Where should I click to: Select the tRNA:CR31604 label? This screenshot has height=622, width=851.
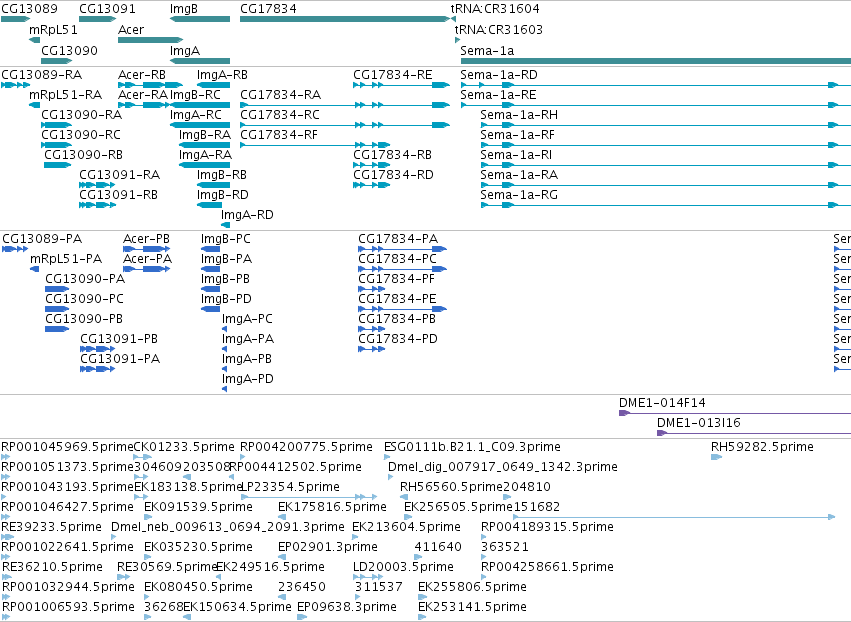point(495,9)
